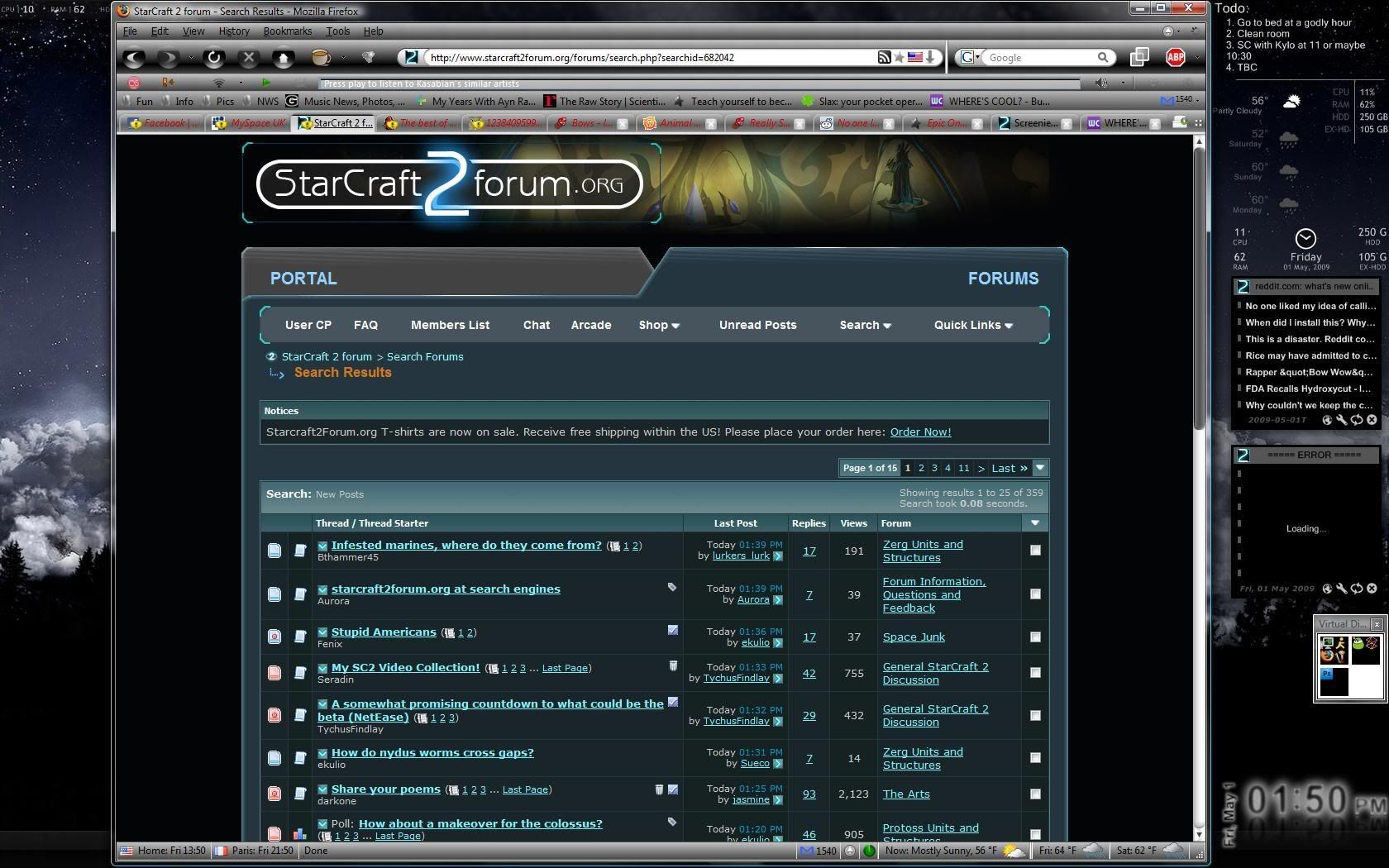Bookmark this page with the star icon
This screenshot has width=1389, height=868.
pos(899,57)
